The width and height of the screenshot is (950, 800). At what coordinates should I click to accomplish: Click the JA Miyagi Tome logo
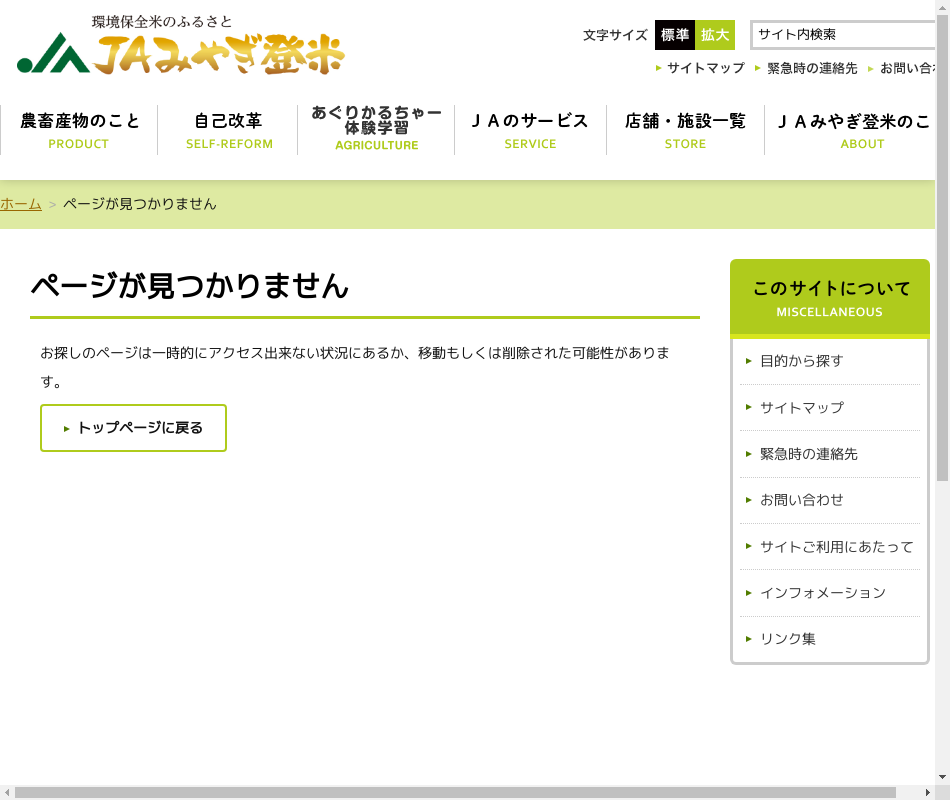point(181,47)
